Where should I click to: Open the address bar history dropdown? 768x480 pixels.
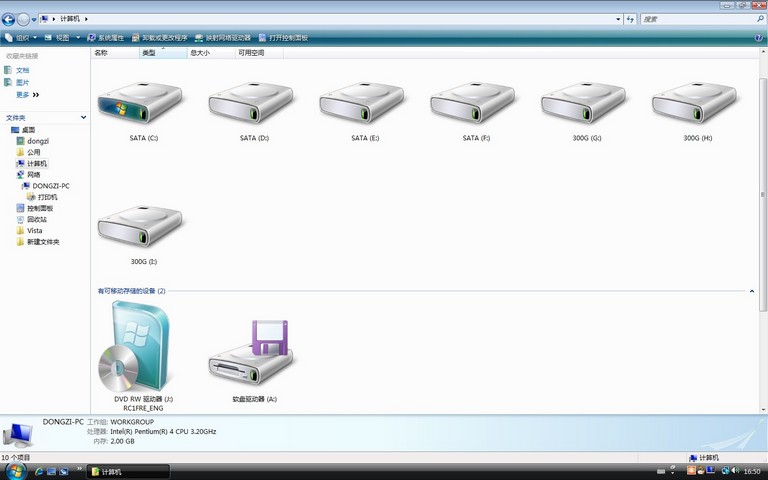click(x=618, y=19)
